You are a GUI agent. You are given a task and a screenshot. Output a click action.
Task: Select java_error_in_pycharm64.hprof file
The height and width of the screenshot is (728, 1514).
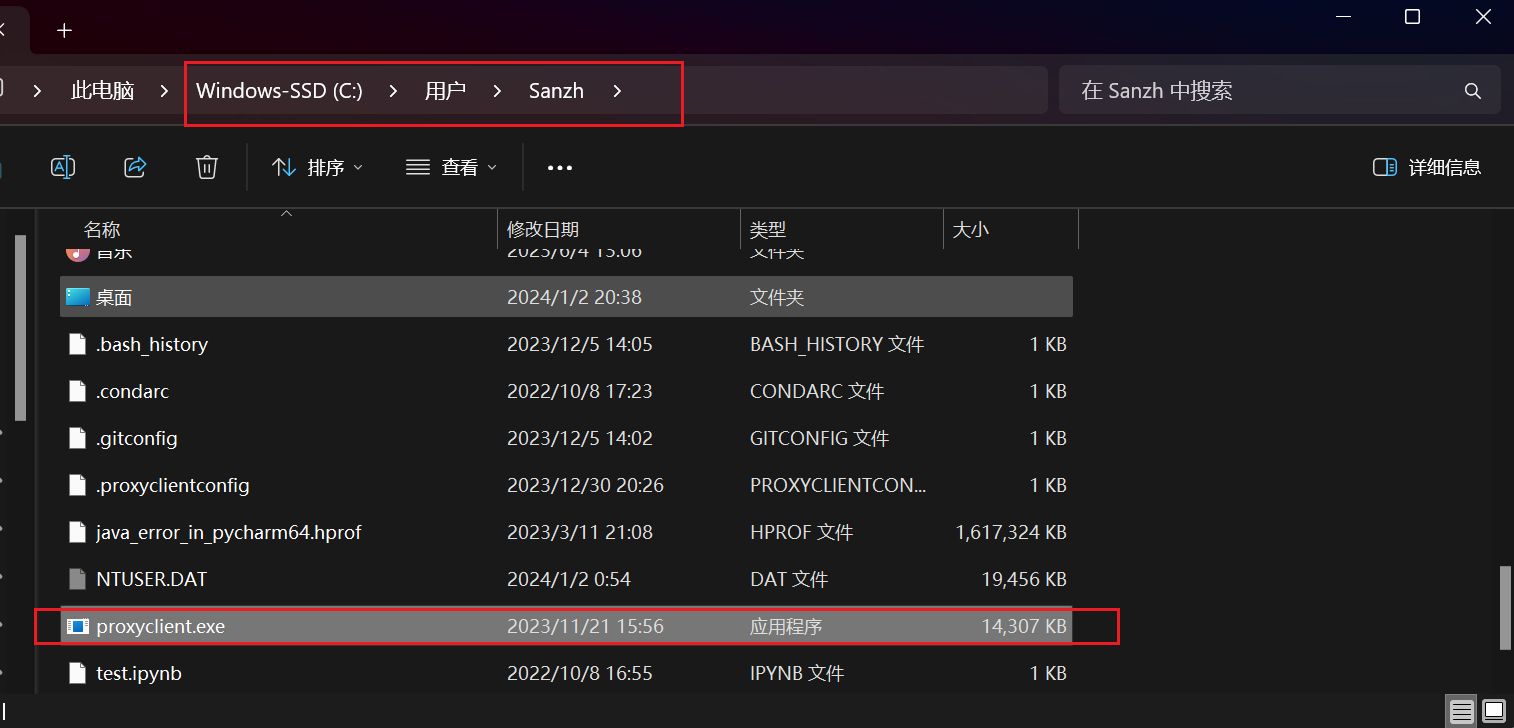click(567, 532)
